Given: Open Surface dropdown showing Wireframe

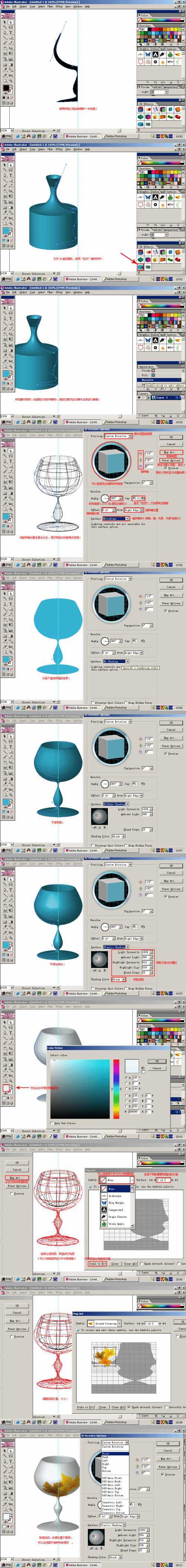Looking at the screenshot, I should pos(116,518).
